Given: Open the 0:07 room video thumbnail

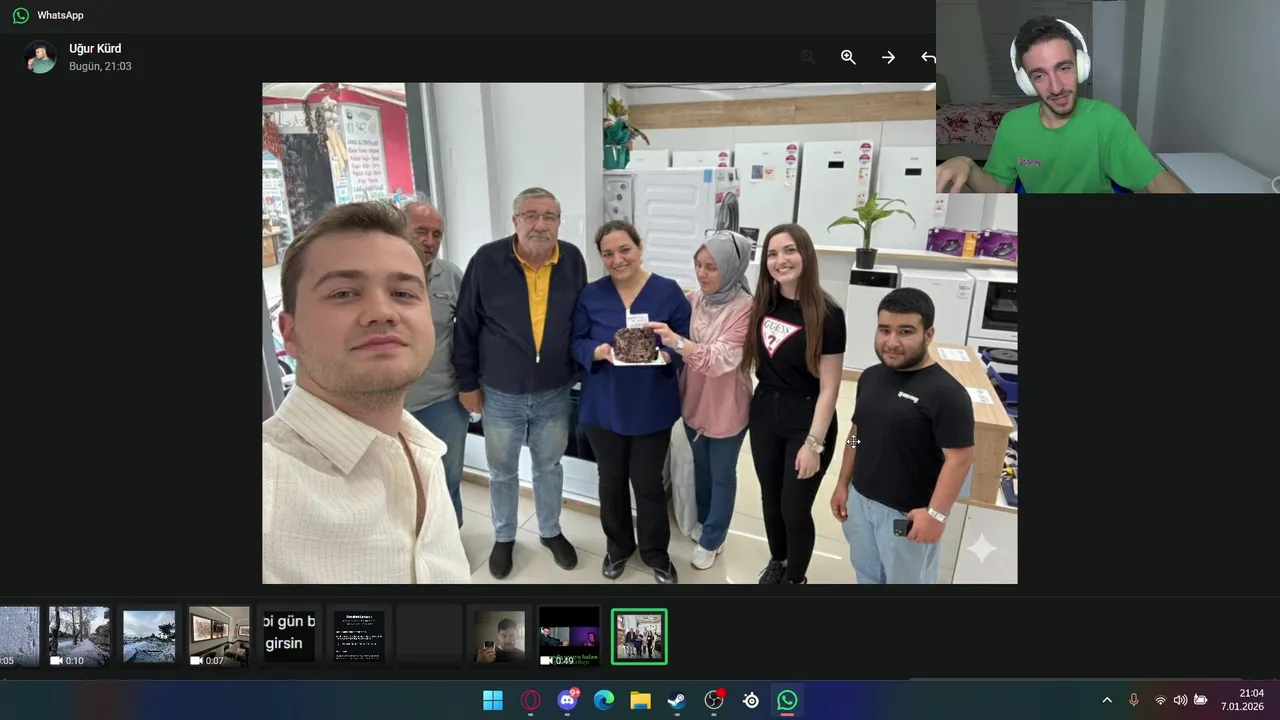Looking at the screenshot, I should click(219, 636).
